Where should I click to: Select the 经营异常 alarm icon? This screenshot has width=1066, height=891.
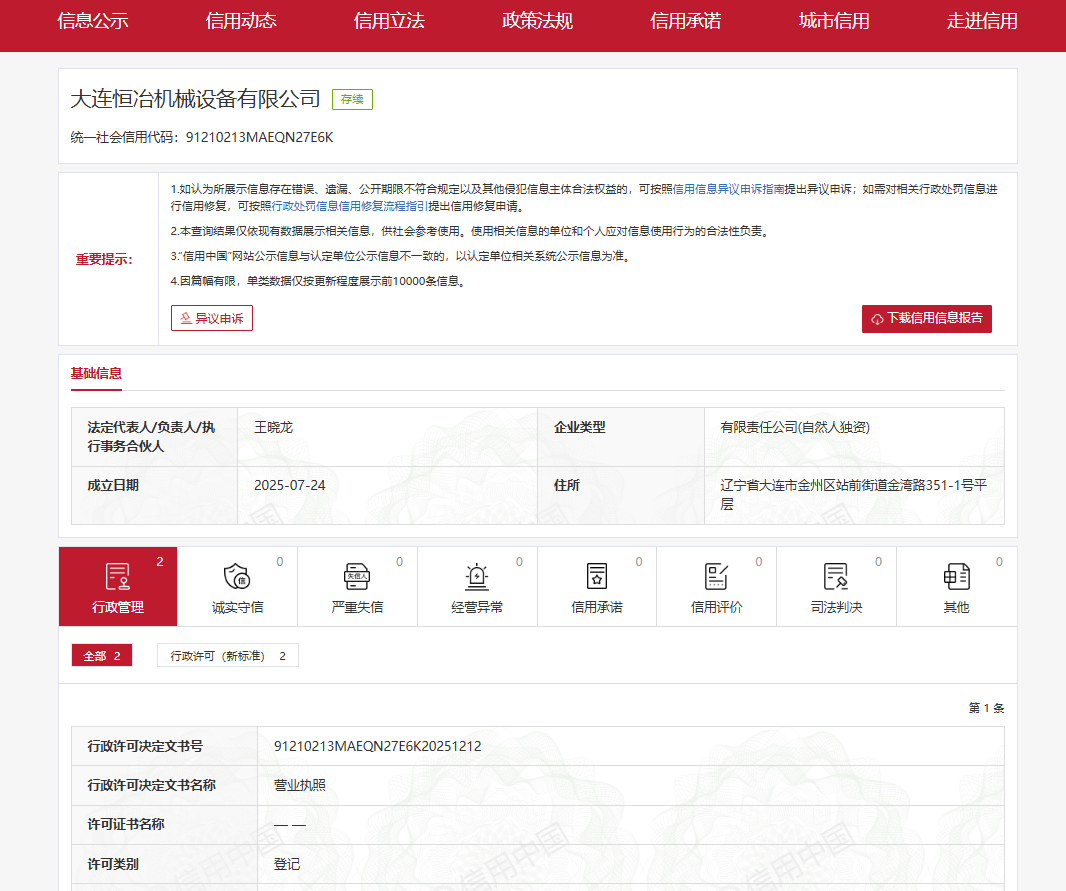coord(477,577)
